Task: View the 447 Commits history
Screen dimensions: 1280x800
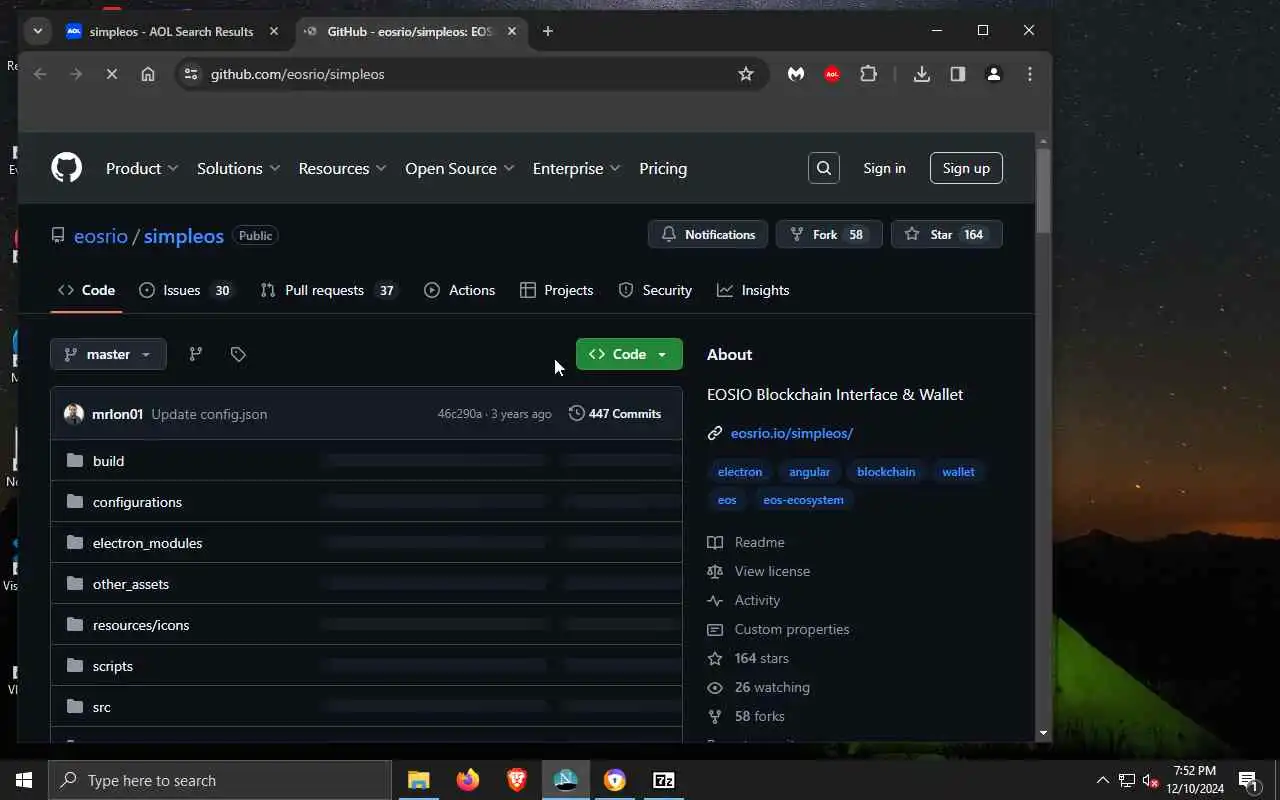Action: pyautogui.click(x=615, y=414)
